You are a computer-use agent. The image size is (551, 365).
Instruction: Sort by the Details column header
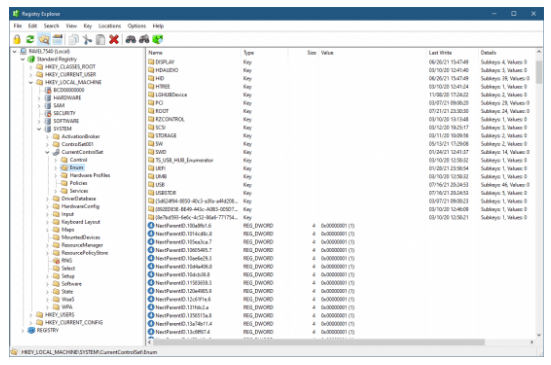coord(506,53)
